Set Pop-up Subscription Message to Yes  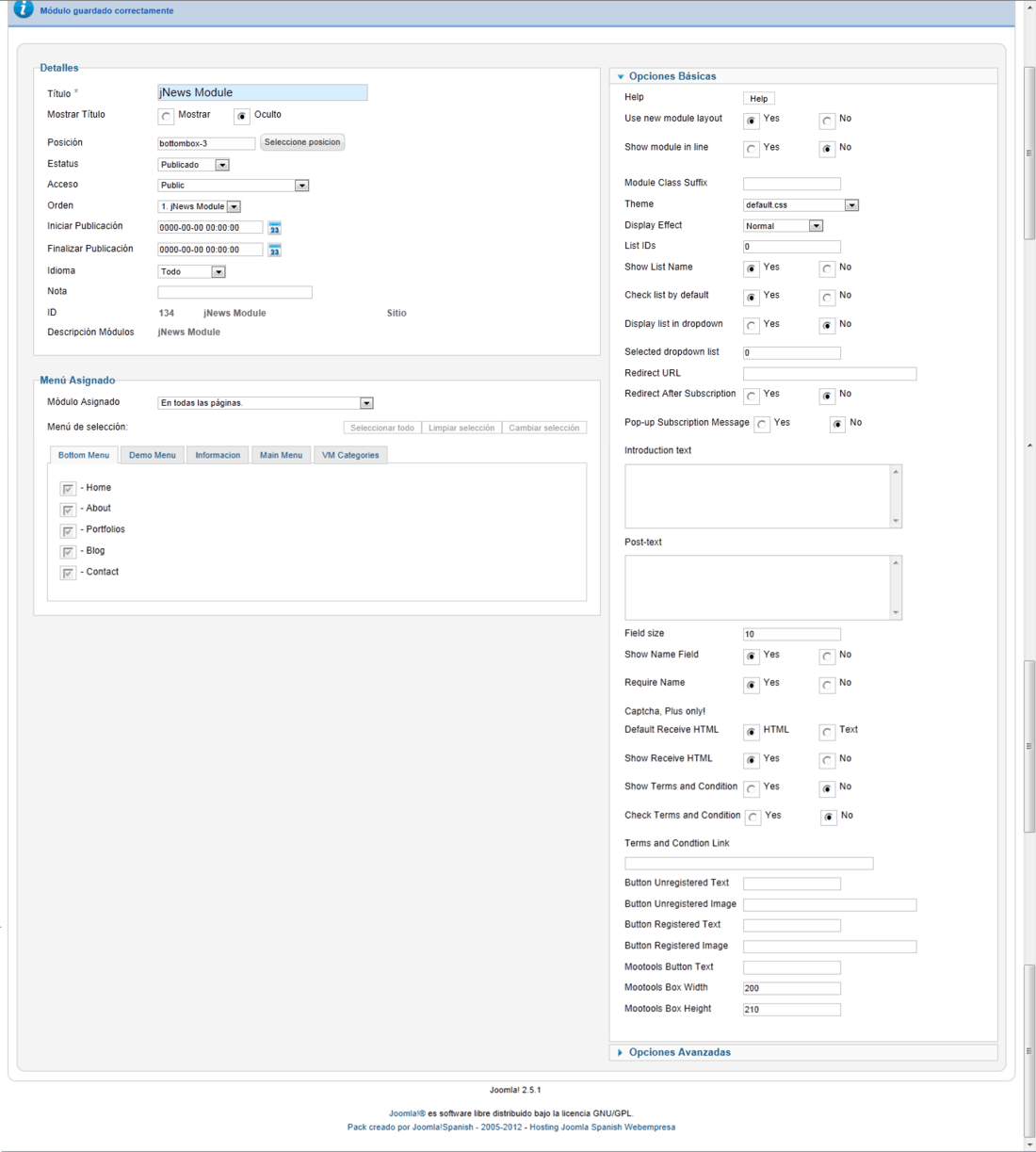[762, 425]
